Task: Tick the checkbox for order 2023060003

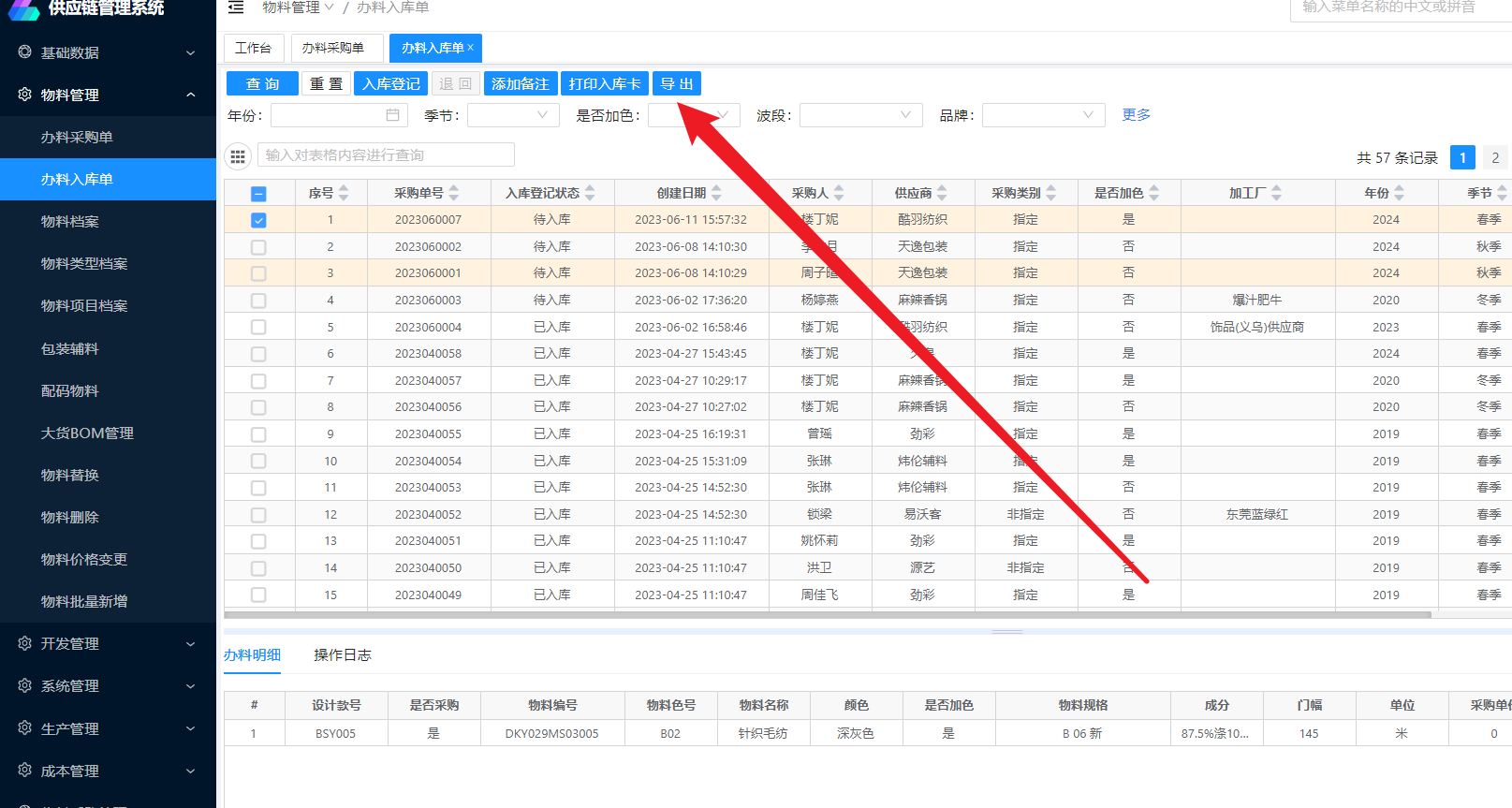Action: point(258,301)
